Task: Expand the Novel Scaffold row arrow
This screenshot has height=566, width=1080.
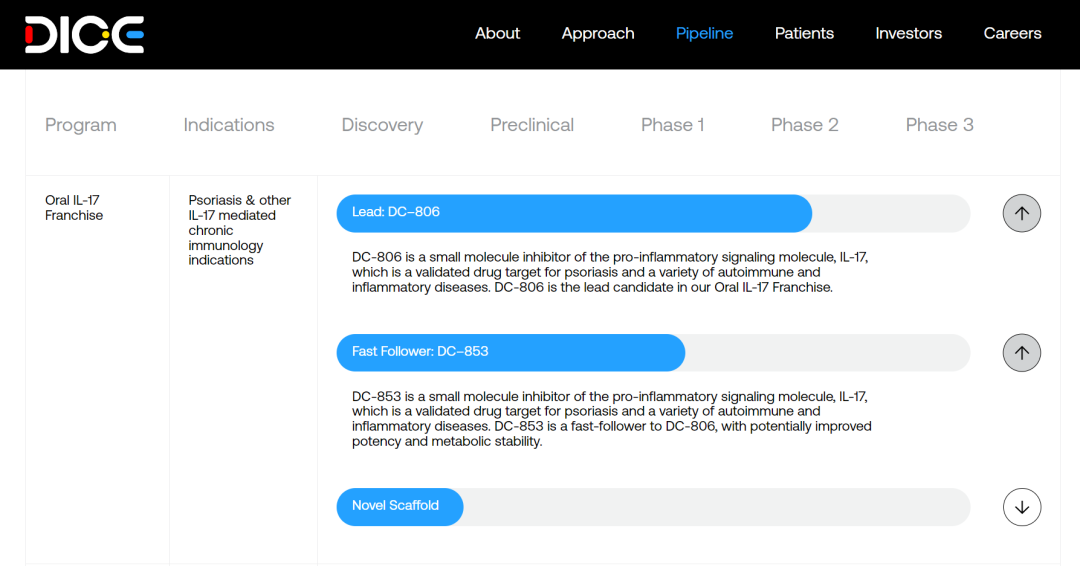Action: point(1021,507)
